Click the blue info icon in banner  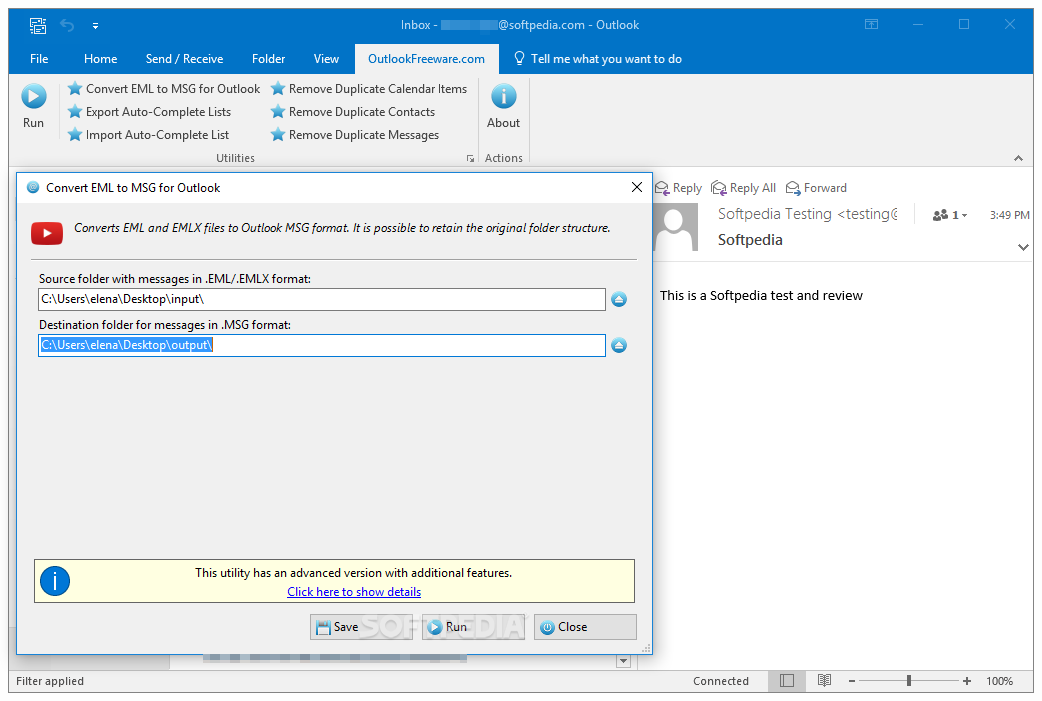pos(54,581)
